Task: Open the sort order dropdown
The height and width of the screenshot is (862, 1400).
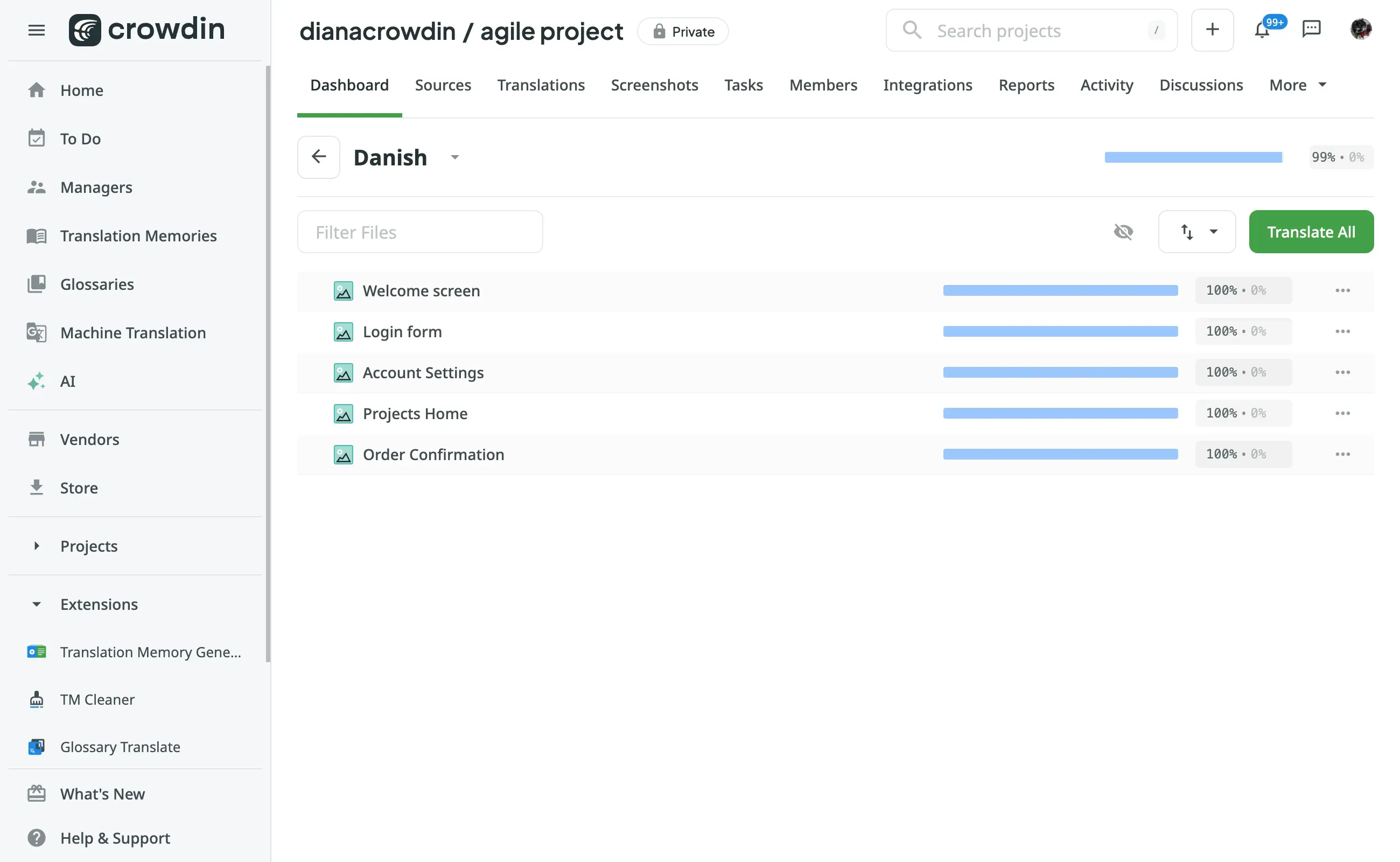Action: (1196, 232)
